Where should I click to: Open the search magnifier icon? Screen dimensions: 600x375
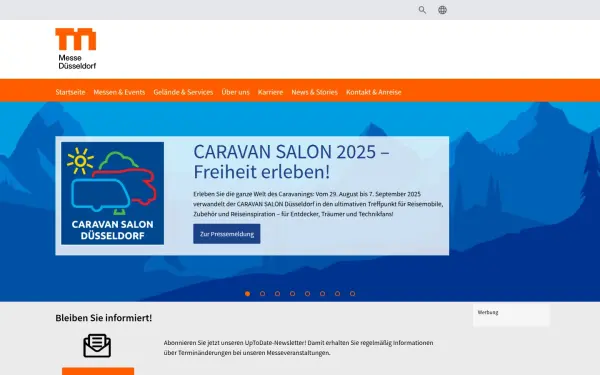[422, 10]
